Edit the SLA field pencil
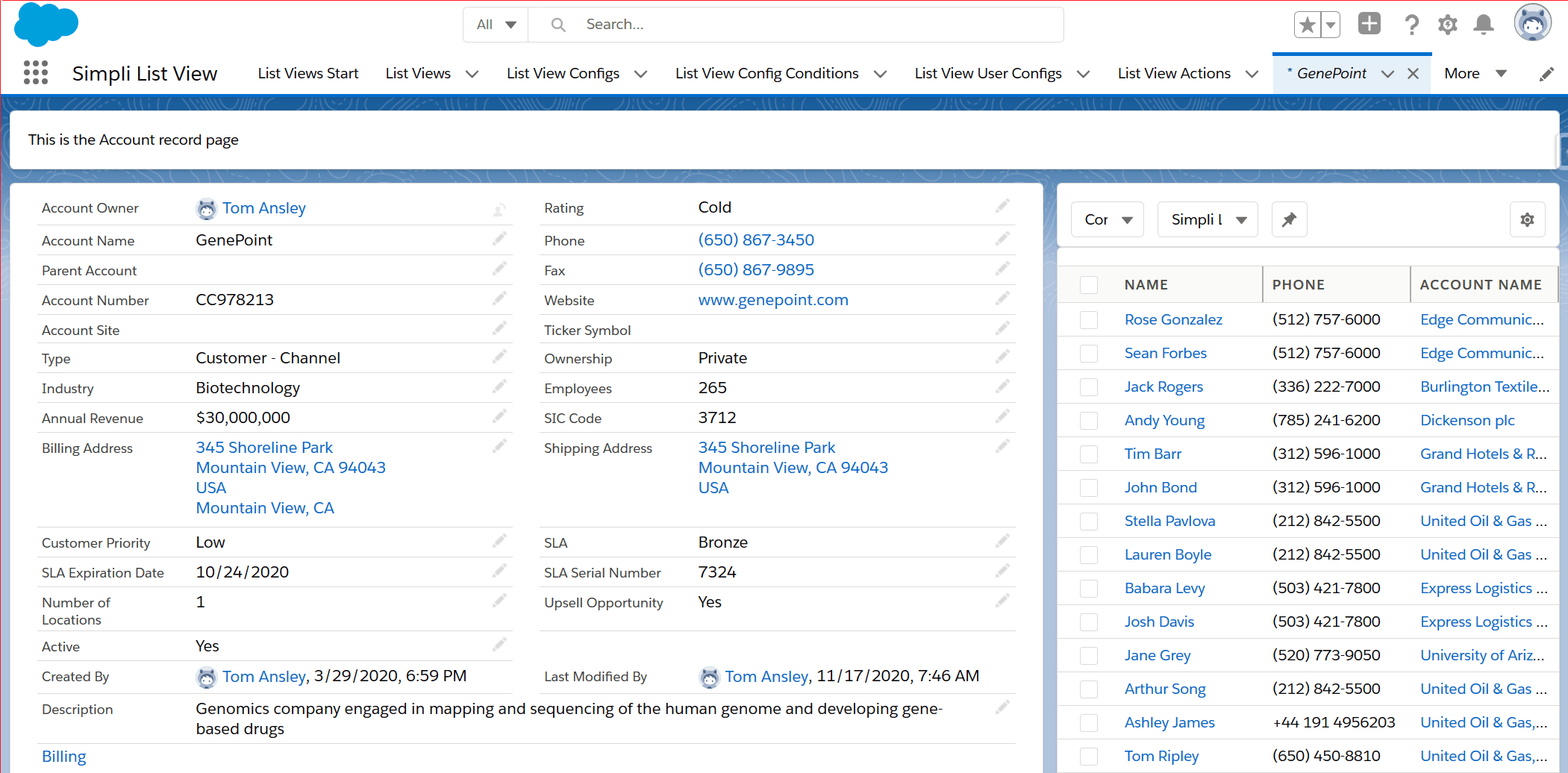This screenshot has height=773, width=1568. [x=1002, y=541]
